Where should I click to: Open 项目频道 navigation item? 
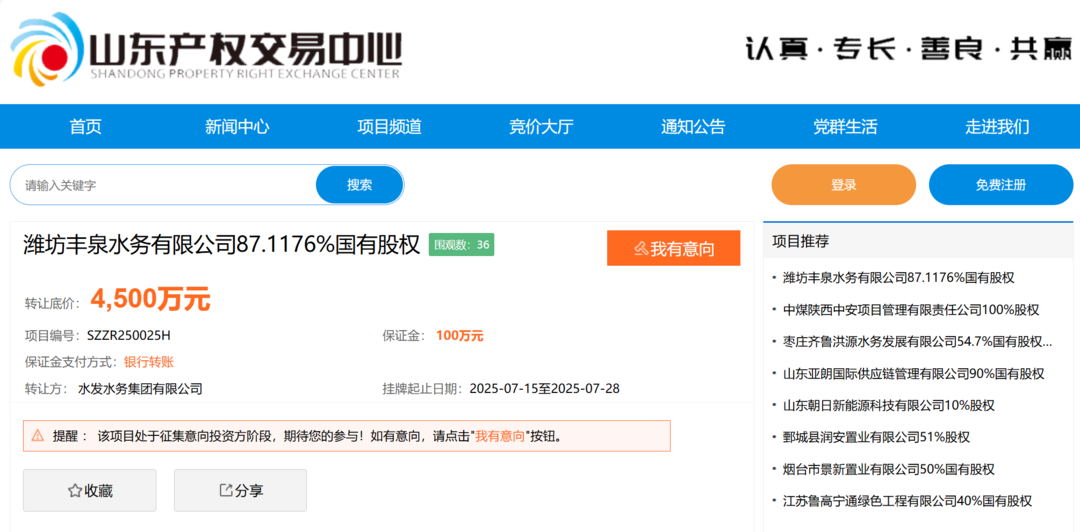(389, 127)
